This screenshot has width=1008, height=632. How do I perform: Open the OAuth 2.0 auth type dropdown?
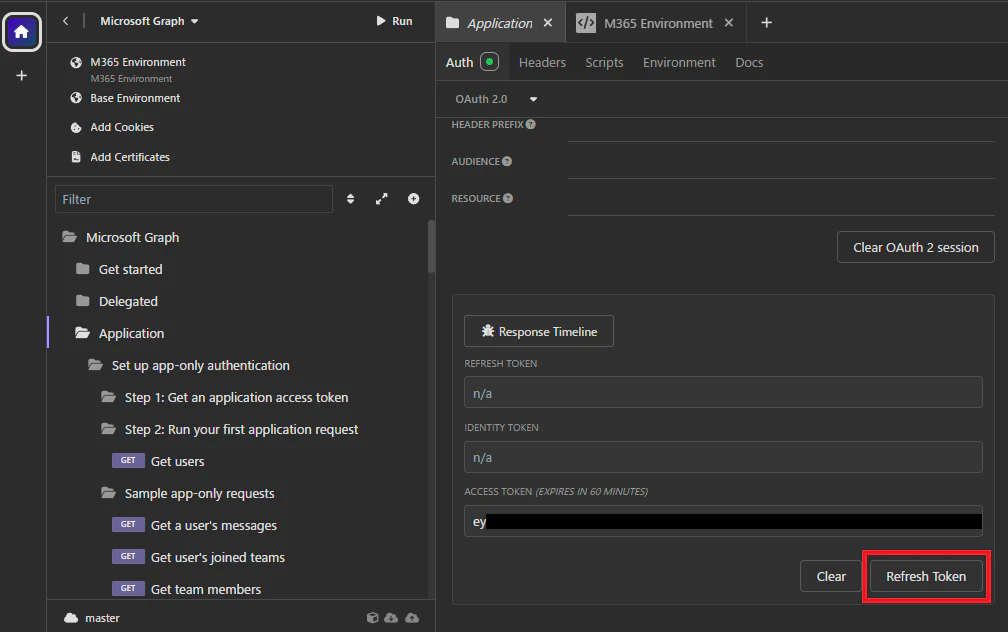pos(496,99)
